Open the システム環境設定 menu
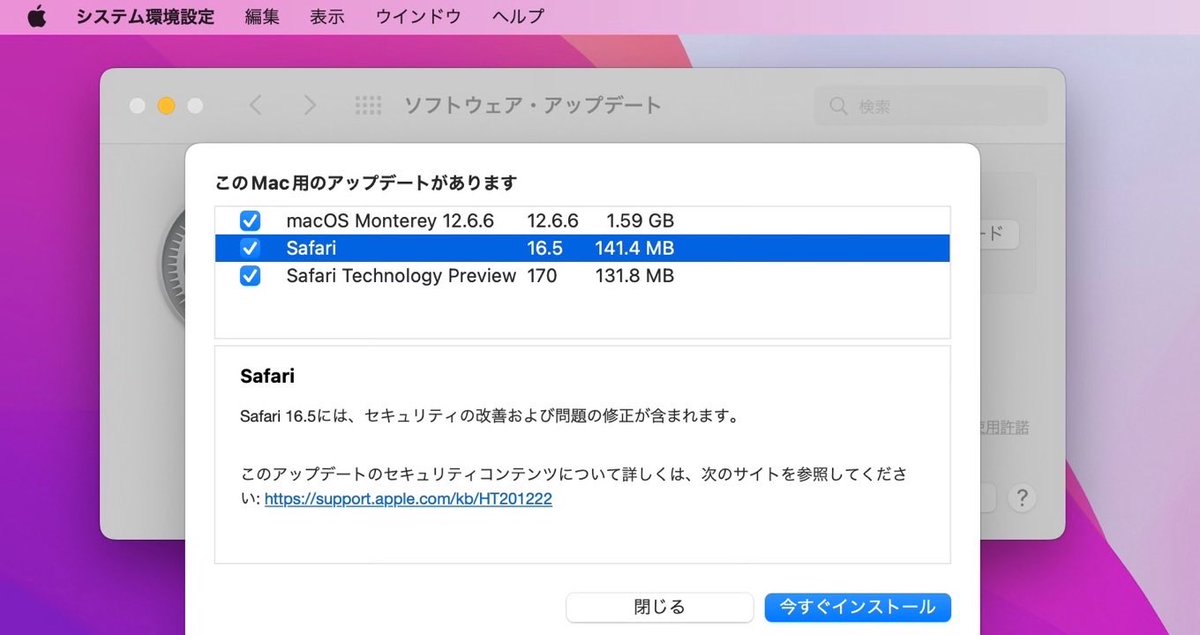 tap(145, 17)
